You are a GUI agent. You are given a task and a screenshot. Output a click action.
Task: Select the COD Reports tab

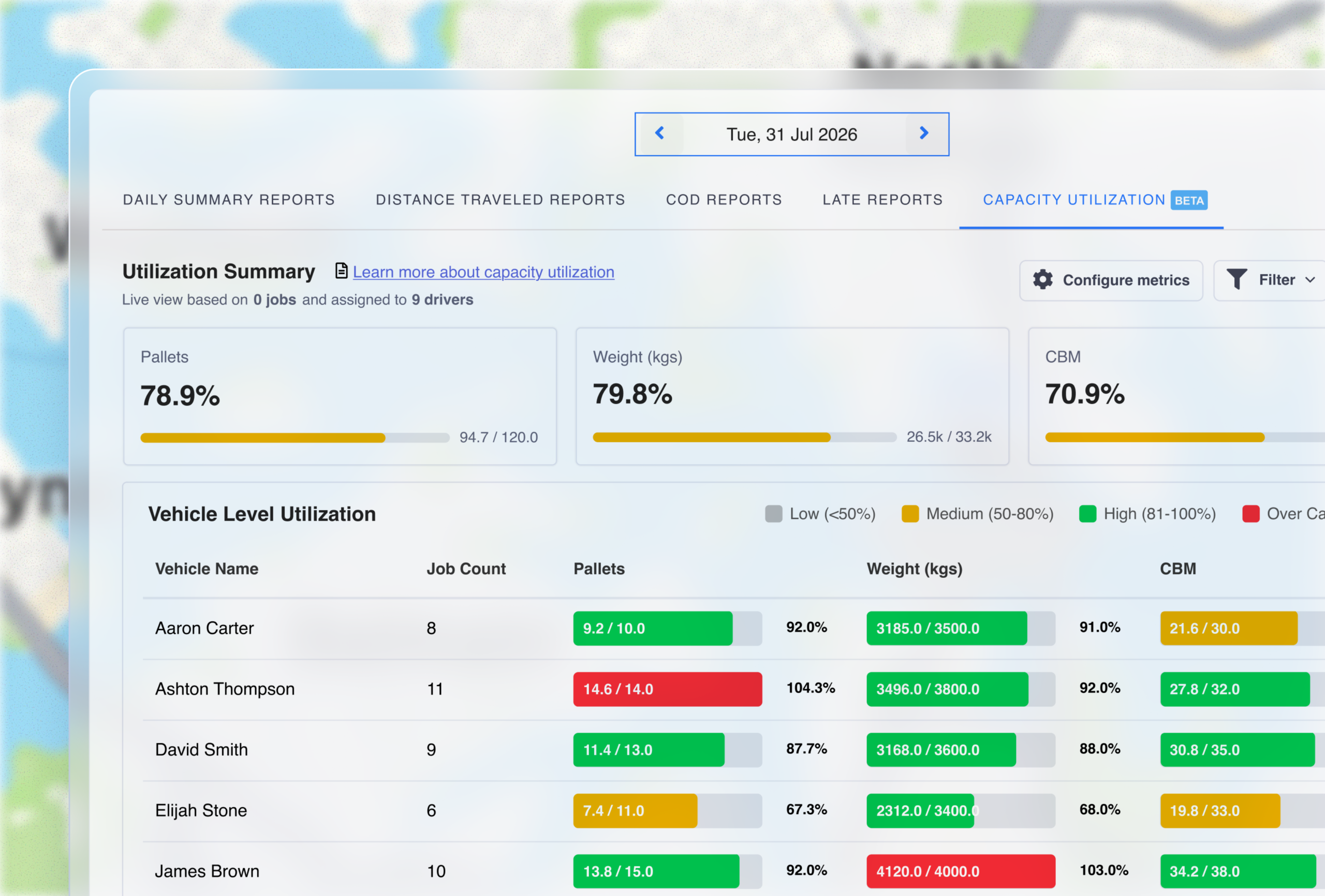[724, 200]
